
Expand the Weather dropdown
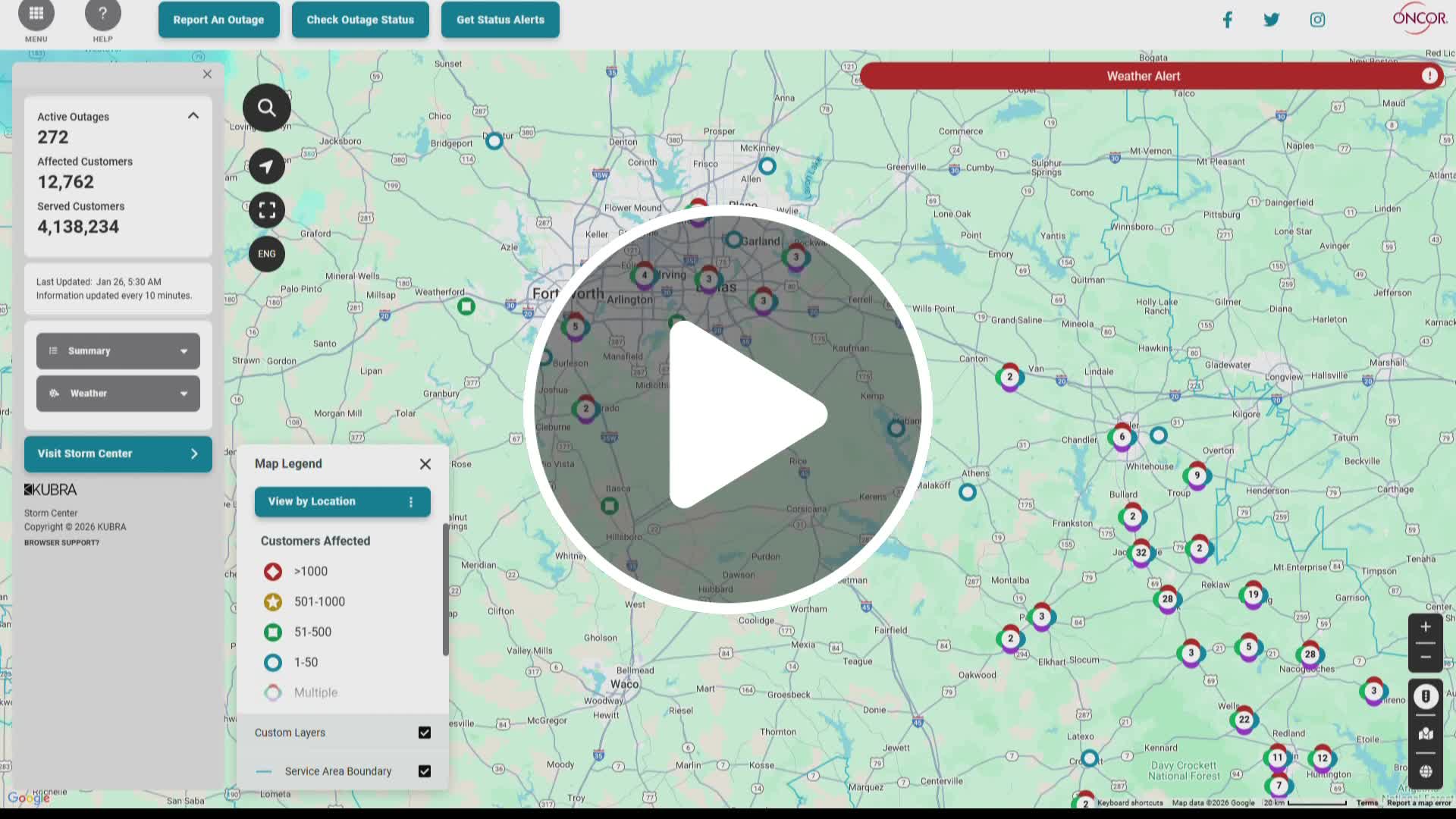coord(118,393)
